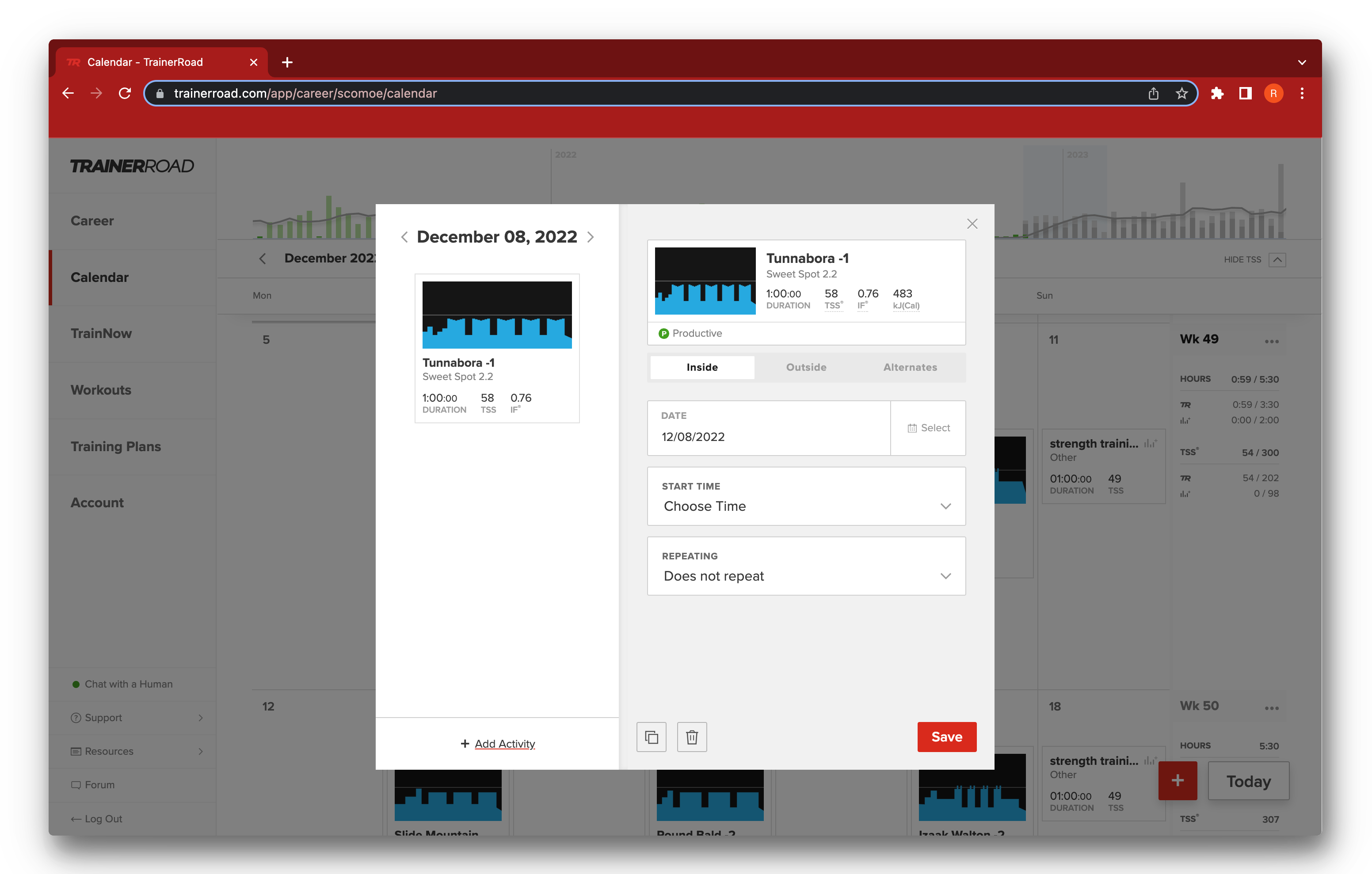Click the site lock icon
Screen dimensions: 1372x874
click(x=160, y=93)
